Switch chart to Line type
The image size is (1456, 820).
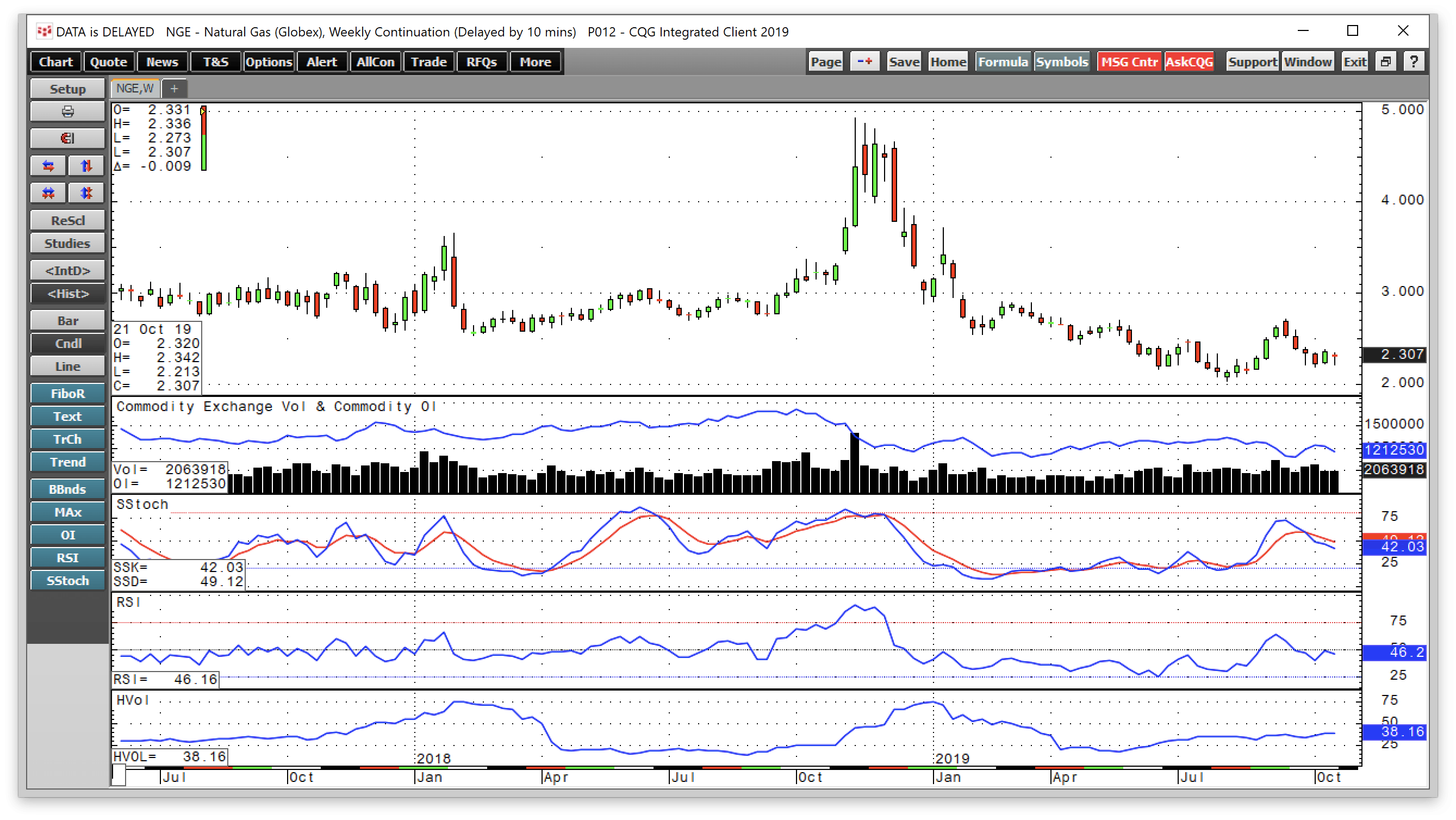[67, 366]
